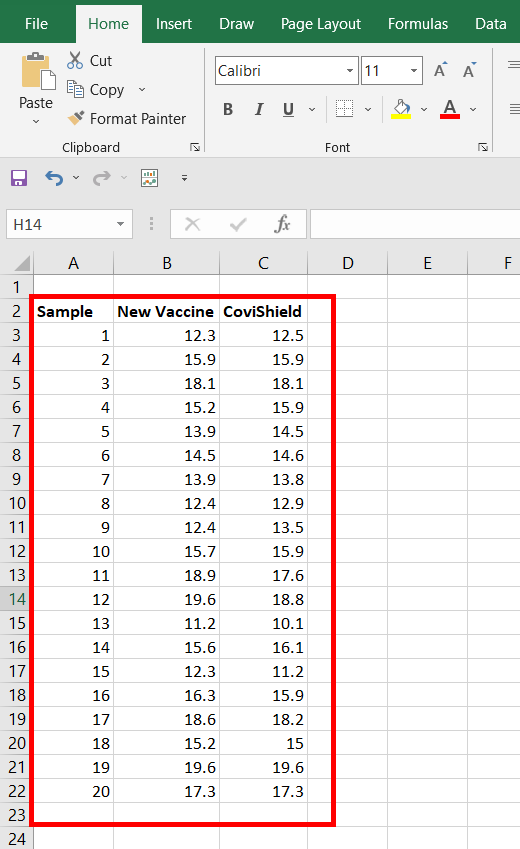The width and height of the screenshot is (520, 849).
Task: Apply the red font color
Action: (x=450, y=109)
